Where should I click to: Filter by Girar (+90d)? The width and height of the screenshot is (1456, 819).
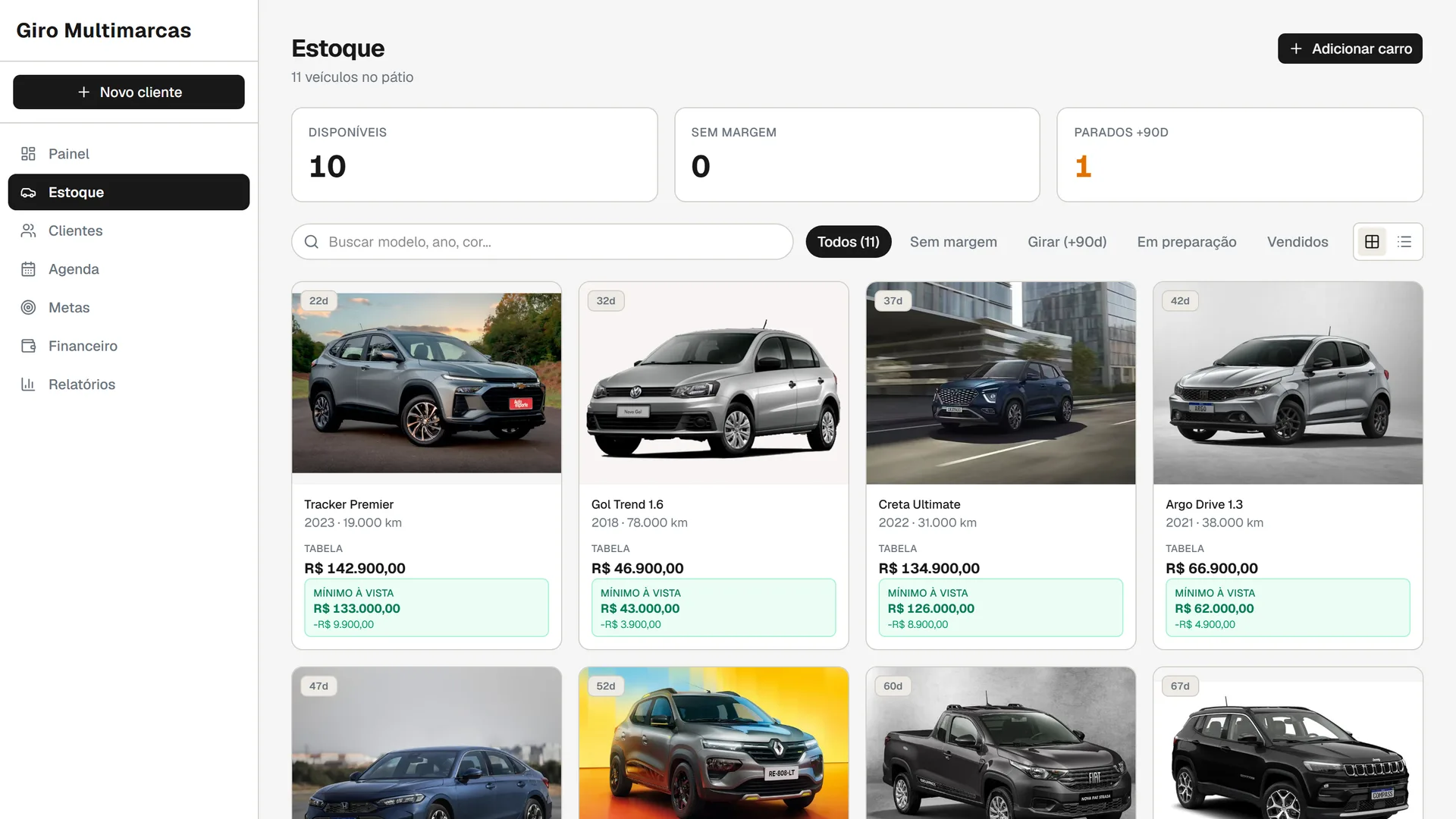tap(1067, 242)
